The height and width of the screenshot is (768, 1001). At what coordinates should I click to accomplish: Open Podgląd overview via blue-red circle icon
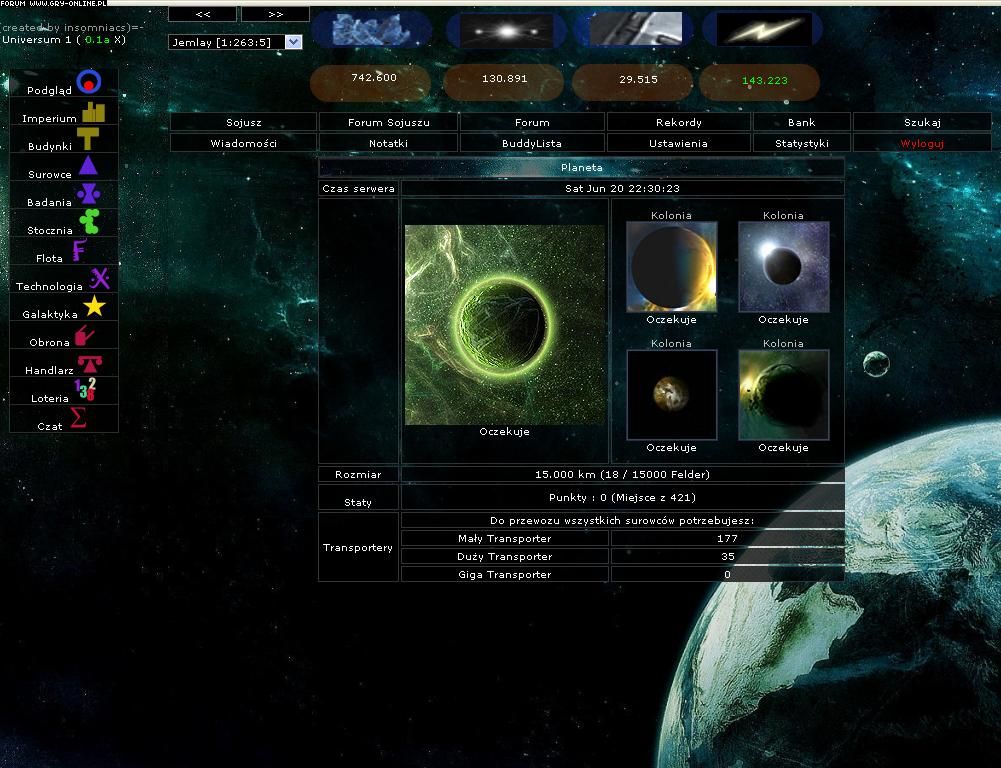pyautogui.click(x=89, y=82)
